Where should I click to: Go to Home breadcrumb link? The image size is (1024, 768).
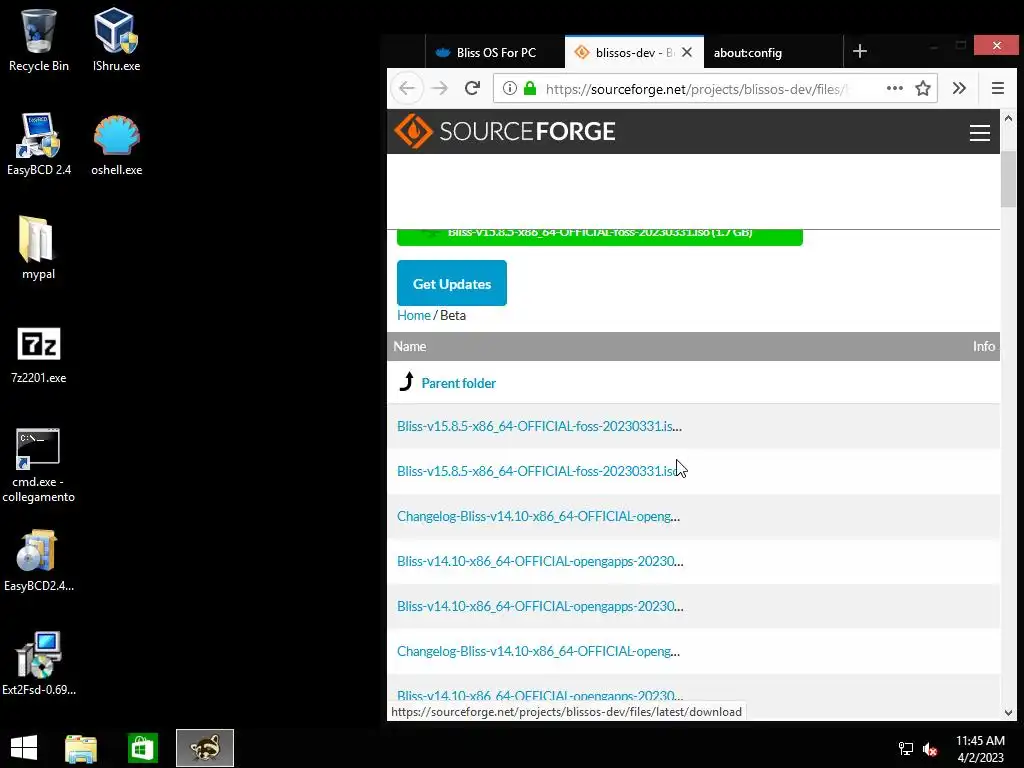[x=414, y=315]
